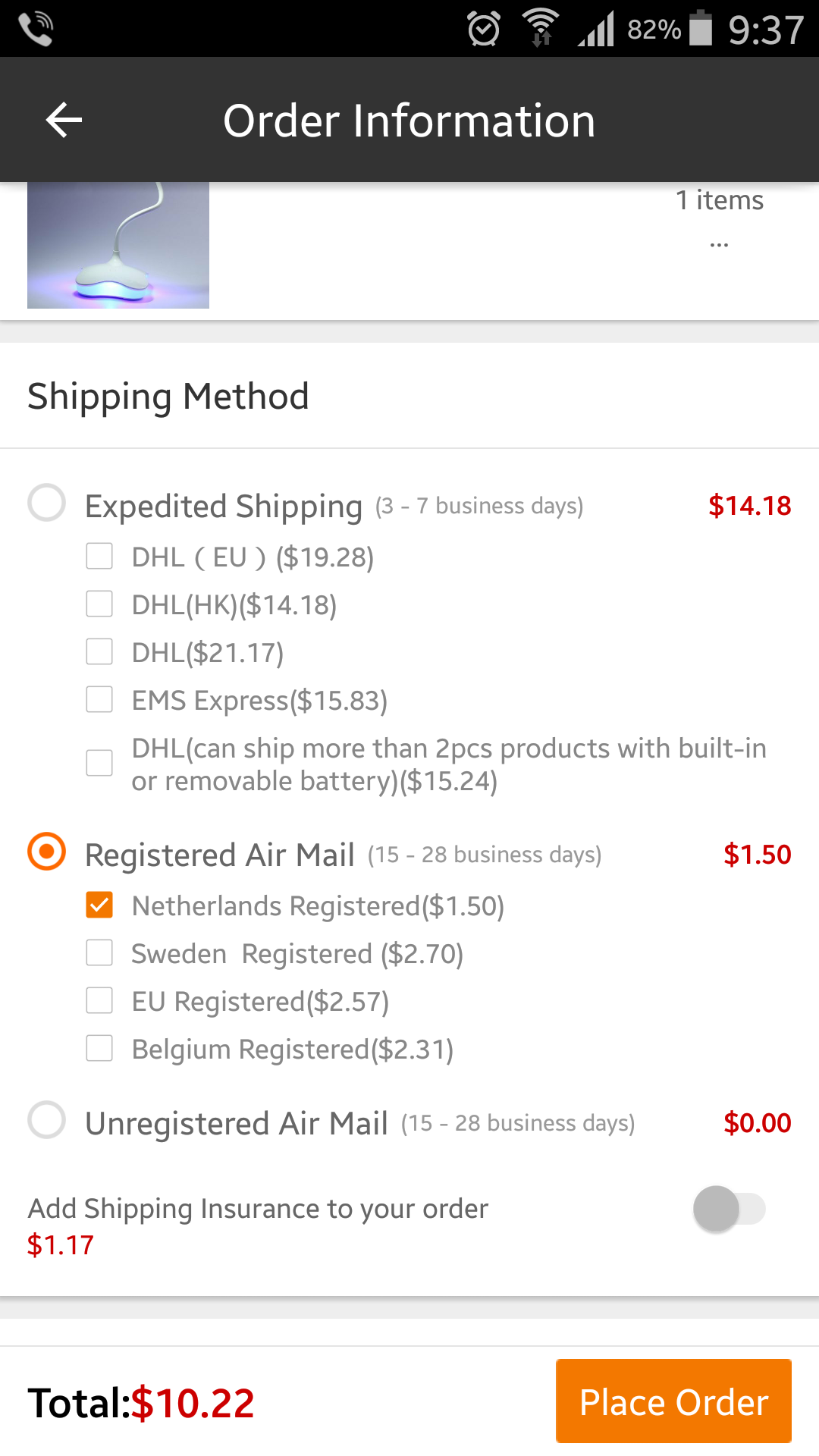Tap the phone call status icon
Screen dimensions: 819x1456
pos(35,29)
